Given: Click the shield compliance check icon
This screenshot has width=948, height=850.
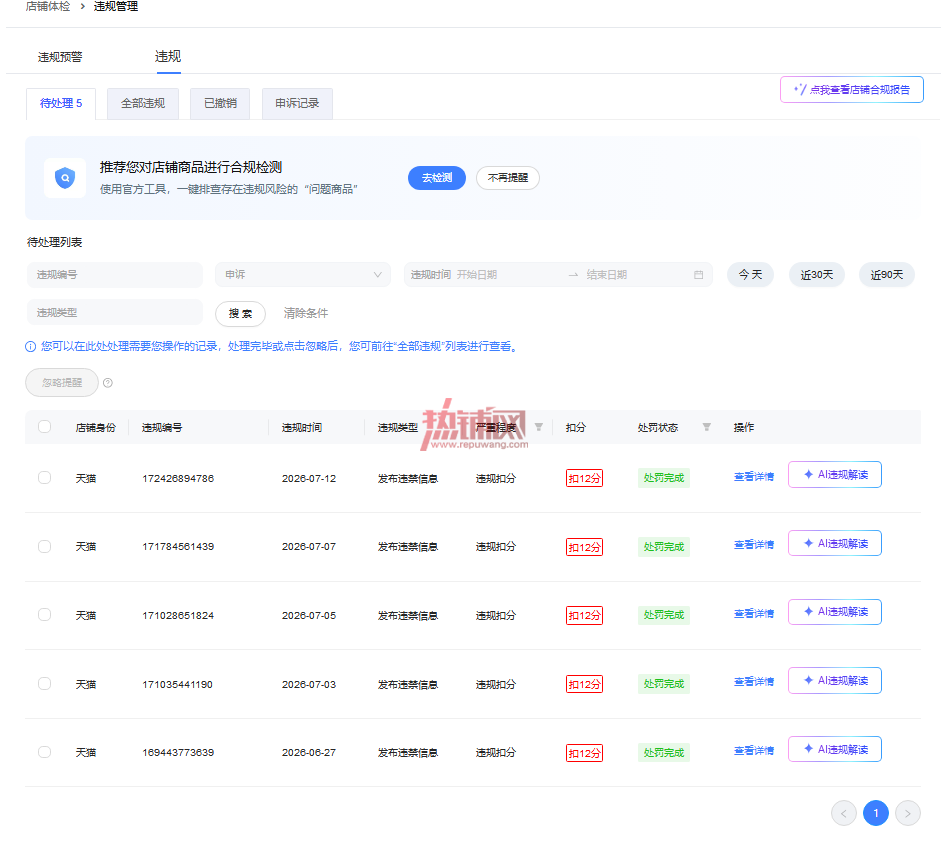Looking at the screenshot, I should [x=65, y=178].
